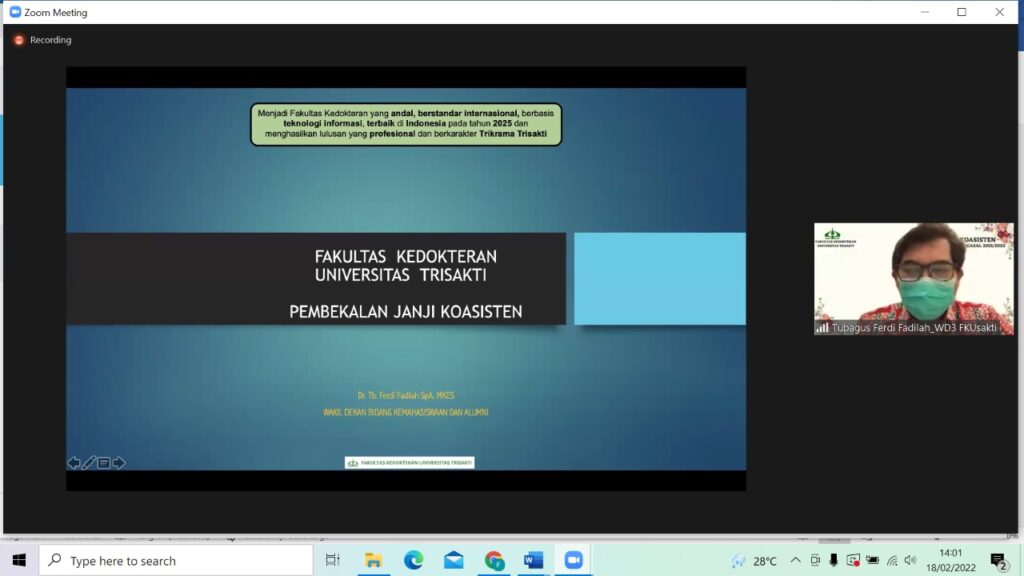Open battery status from the system tray

pyautogui.click(x=872, y=560)
